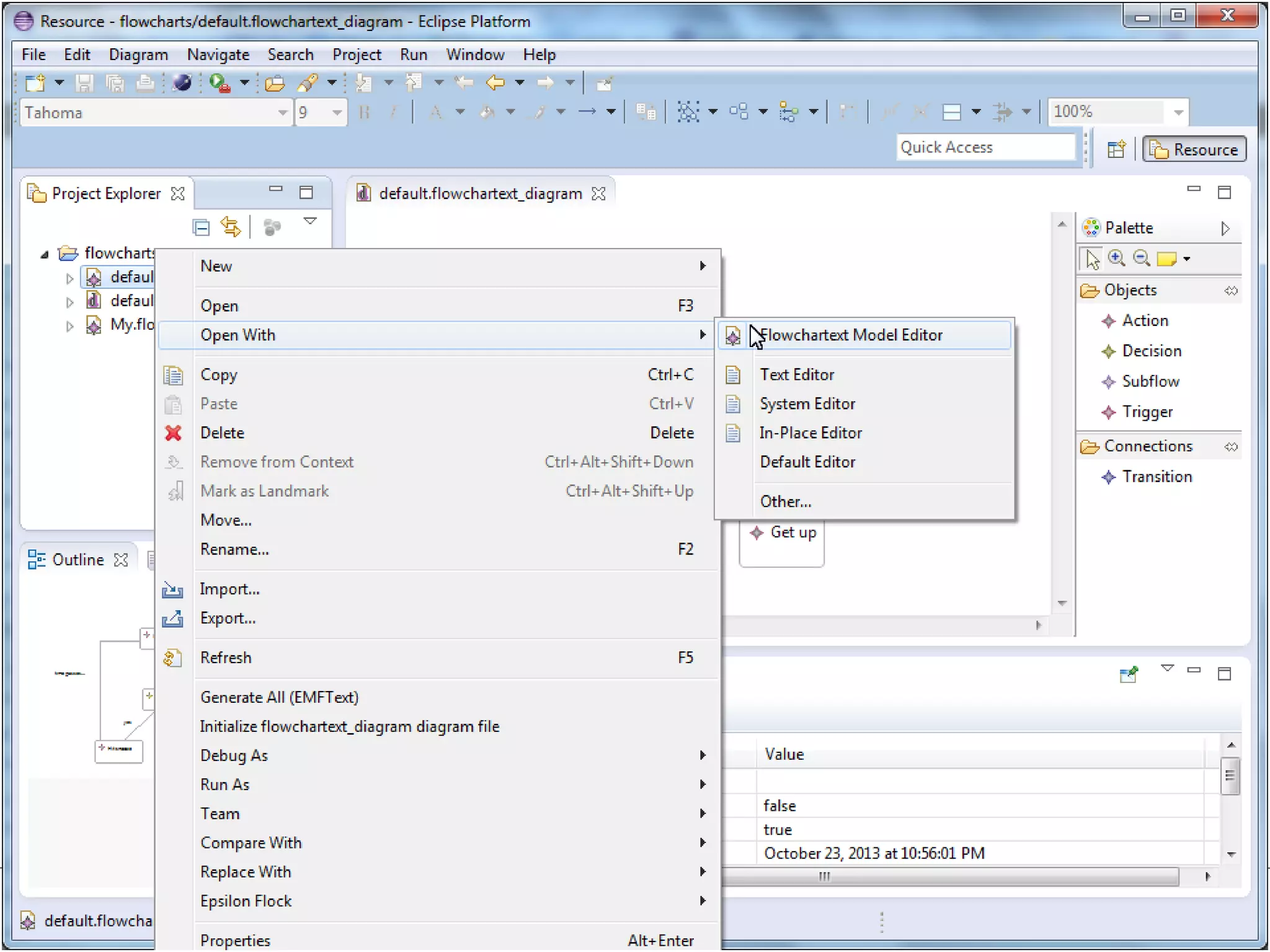Viewport: 1270px width, 952px height.
Task: Select the Note tool in palette
Action: tap(1166, 258)
